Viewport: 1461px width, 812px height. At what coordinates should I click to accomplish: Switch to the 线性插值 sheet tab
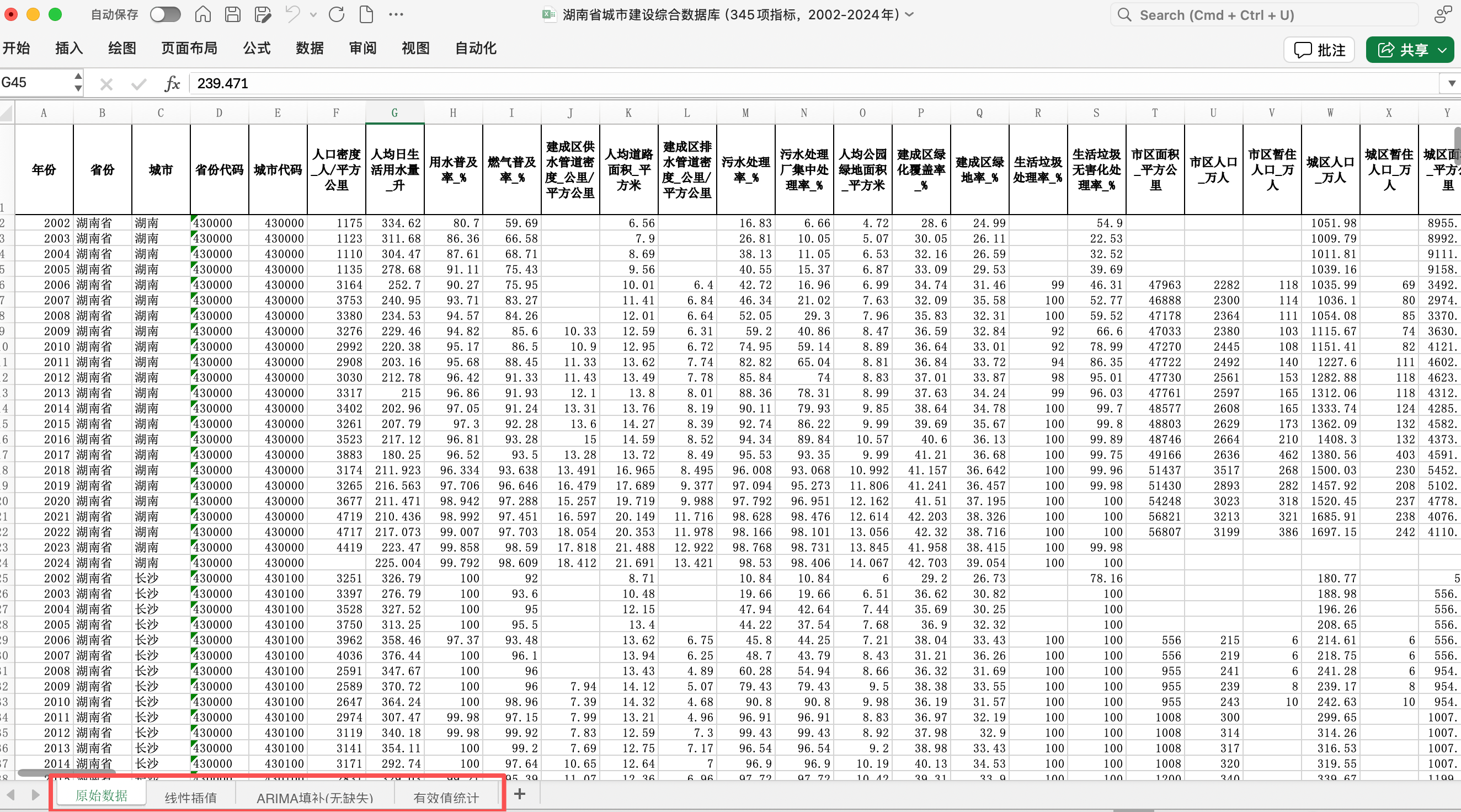tap(190, 797)
